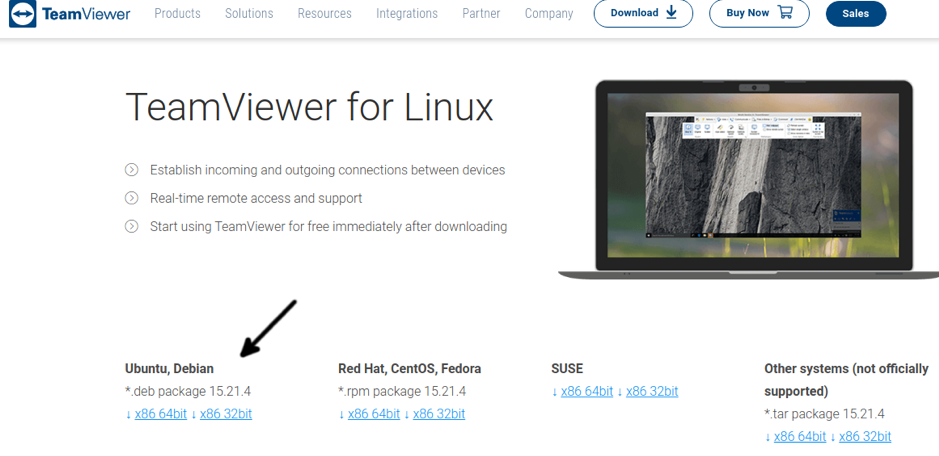Click the Download button
Screen dimensions: 939x456
click(643, 13)
